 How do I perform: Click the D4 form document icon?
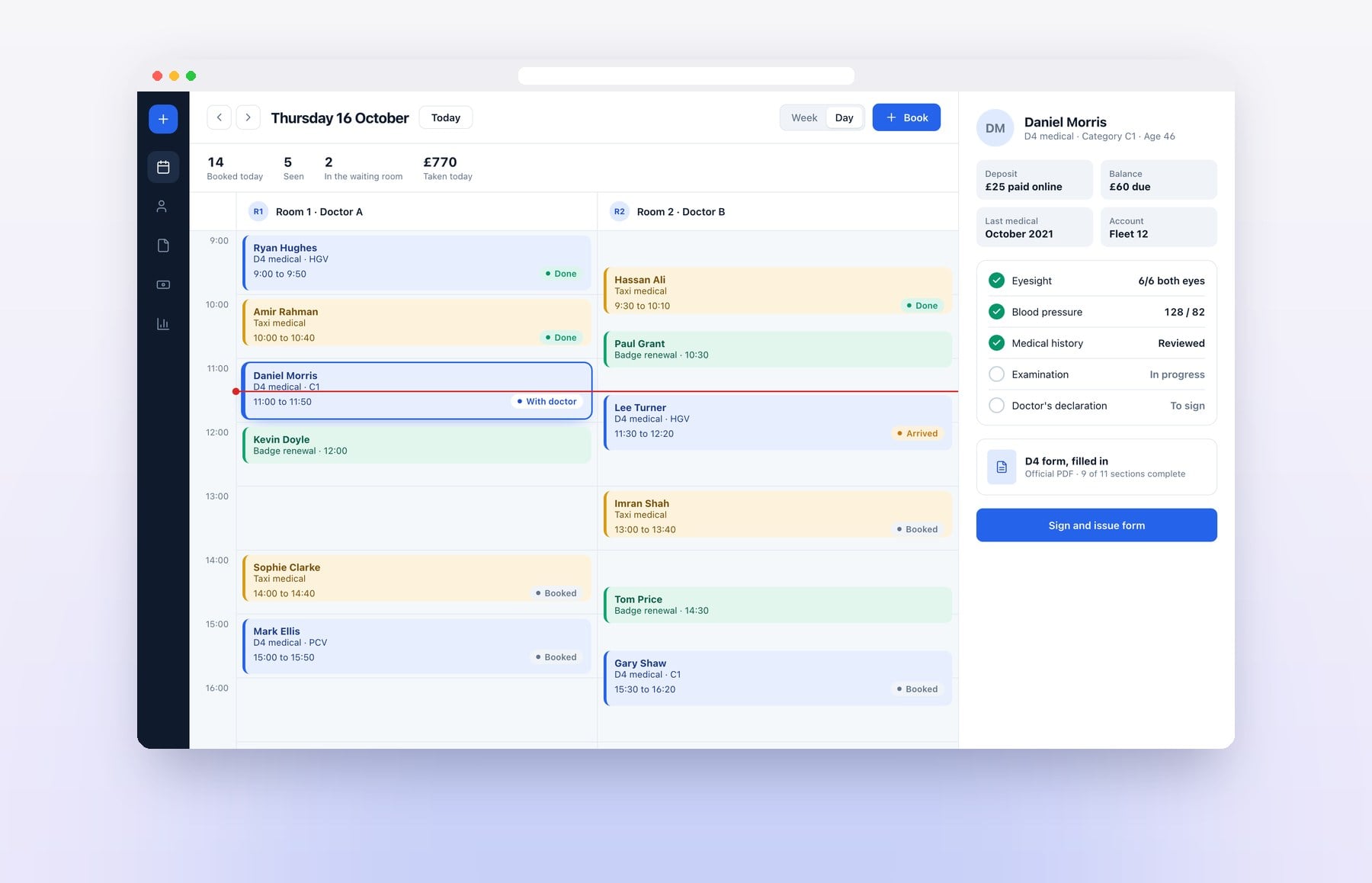(1002, 467)
